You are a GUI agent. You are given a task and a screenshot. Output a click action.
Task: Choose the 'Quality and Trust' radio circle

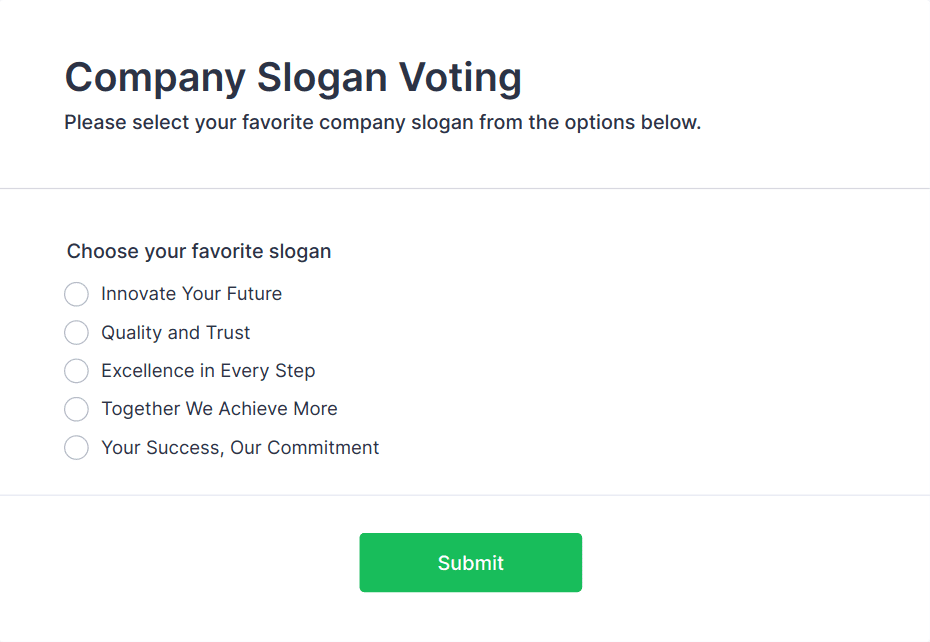76,332
